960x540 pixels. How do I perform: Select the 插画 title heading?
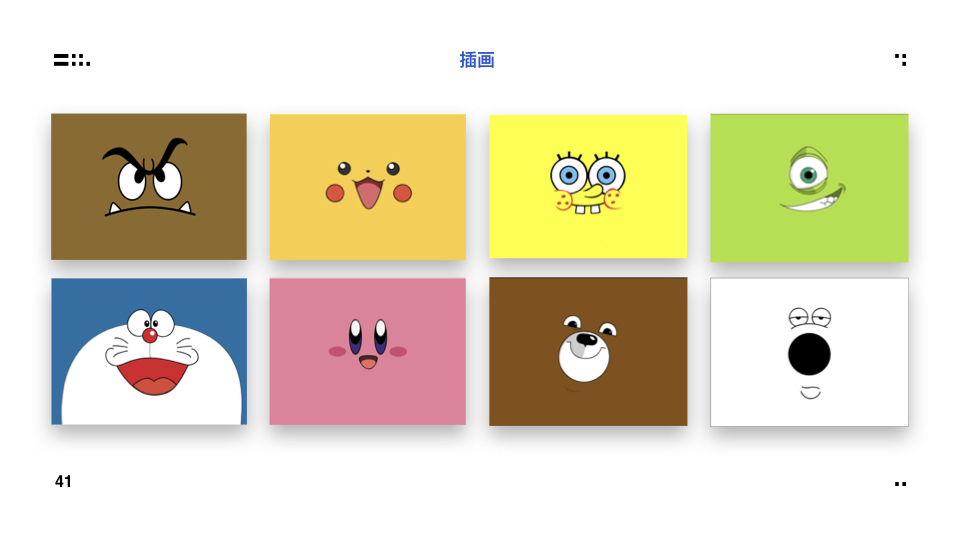point(477,60)
